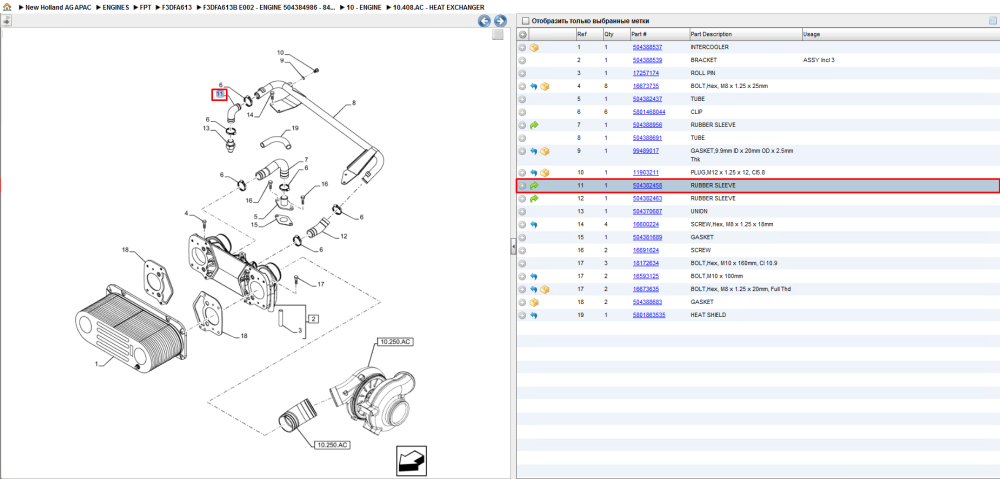Select callout number 1 near the intercooler
1000x479 pixels.
97,364
